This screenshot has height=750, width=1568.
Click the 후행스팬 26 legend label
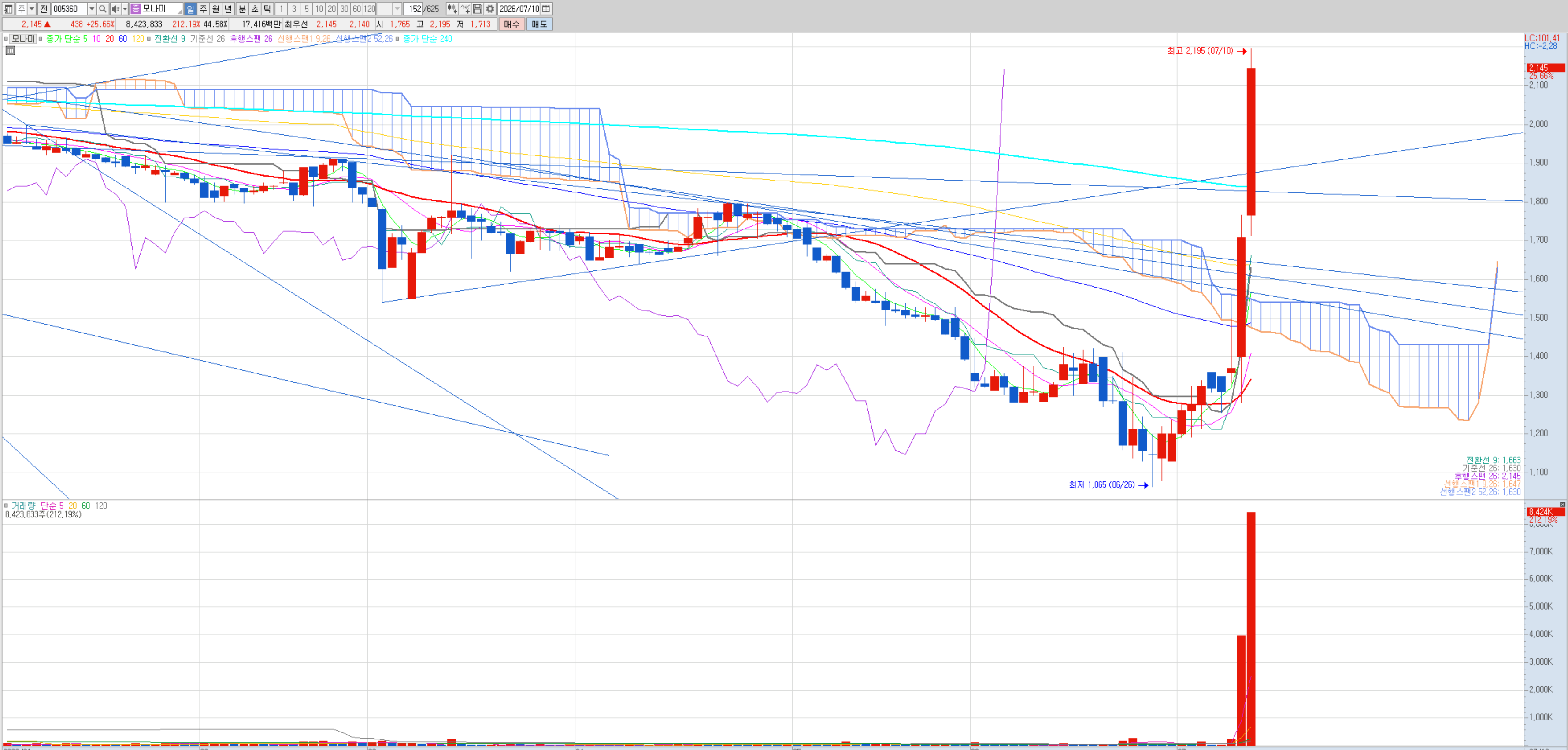(251, 38)
